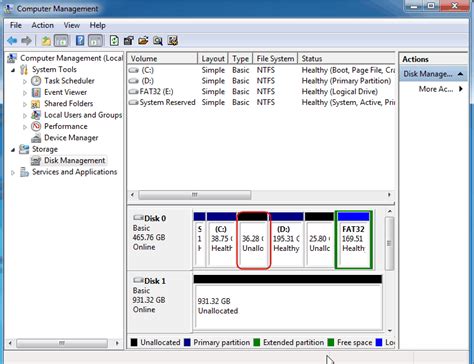
Task: Sort by the Type column header
Action: (x=240, y=59)
